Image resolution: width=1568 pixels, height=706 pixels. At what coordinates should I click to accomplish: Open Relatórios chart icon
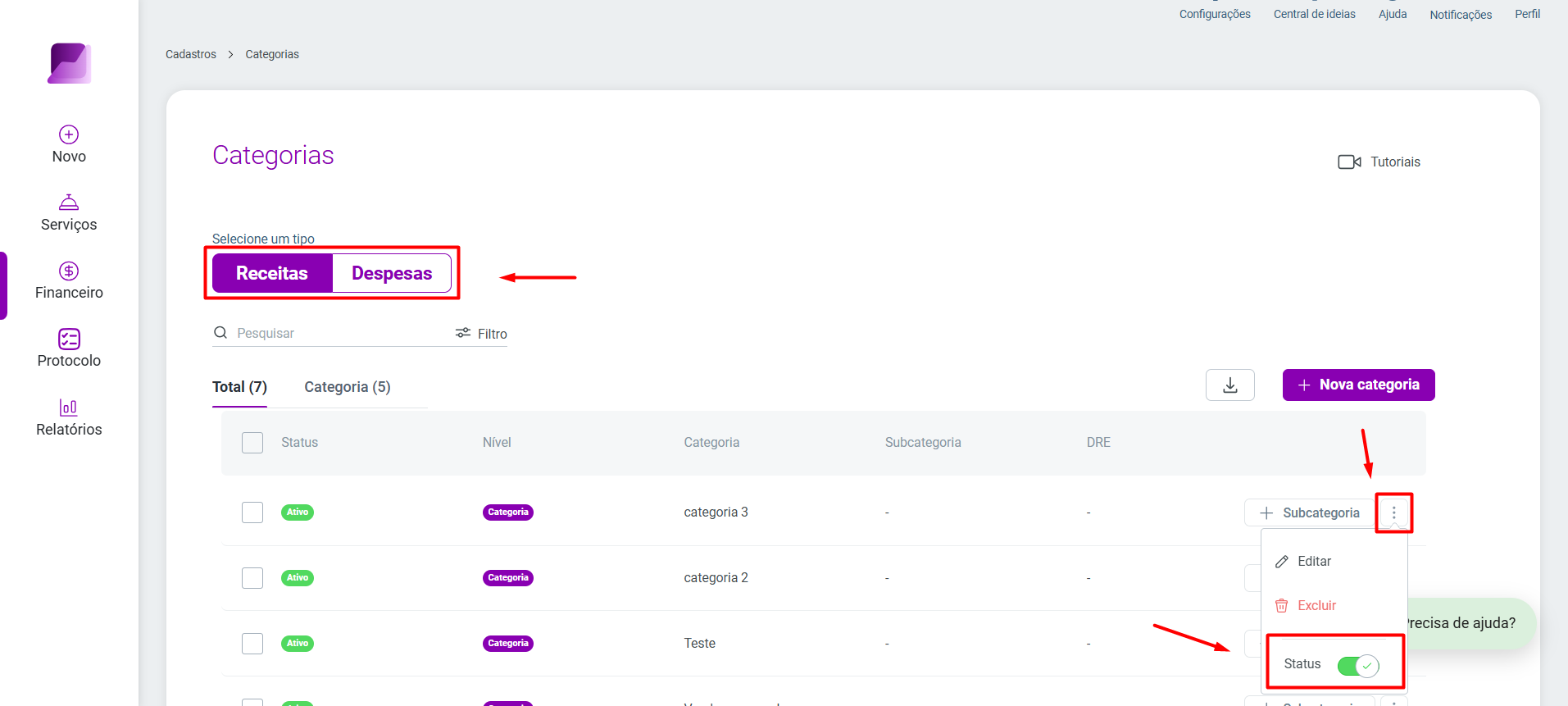tap(69, 408)
